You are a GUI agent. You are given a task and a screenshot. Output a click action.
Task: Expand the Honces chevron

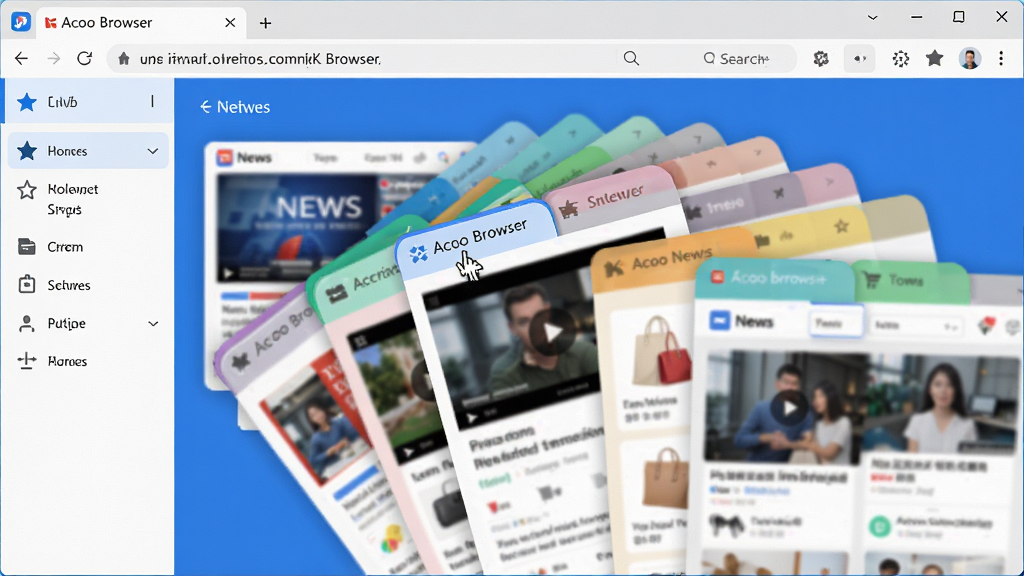(153, 151)
